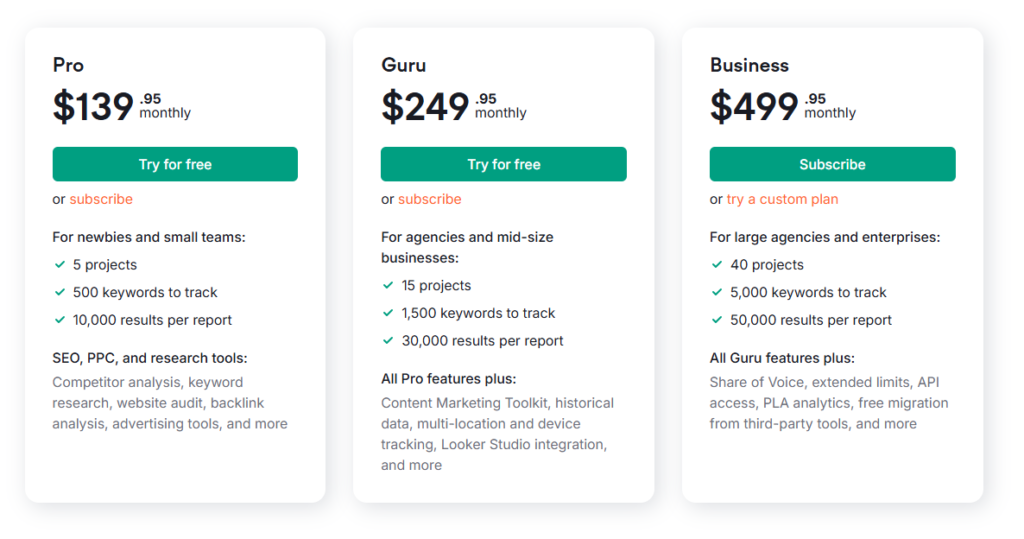The width and height of the screenshot is (1024, 539).
Task: Click checkmark icon beside 5,000 keywords to track
Action: 717,292
